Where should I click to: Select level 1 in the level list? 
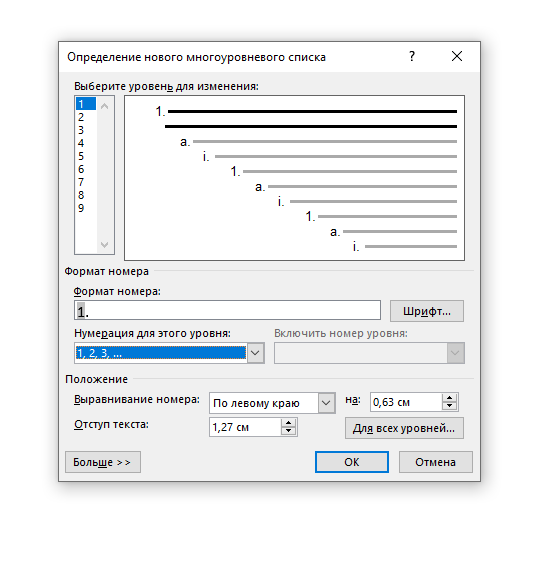(x=86, y=104)
